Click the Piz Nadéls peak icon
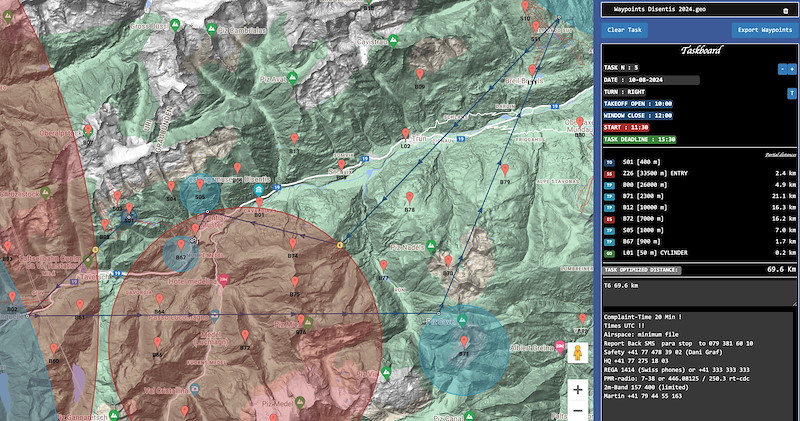This screenshot has height=421, width=800. click(431, 246)
